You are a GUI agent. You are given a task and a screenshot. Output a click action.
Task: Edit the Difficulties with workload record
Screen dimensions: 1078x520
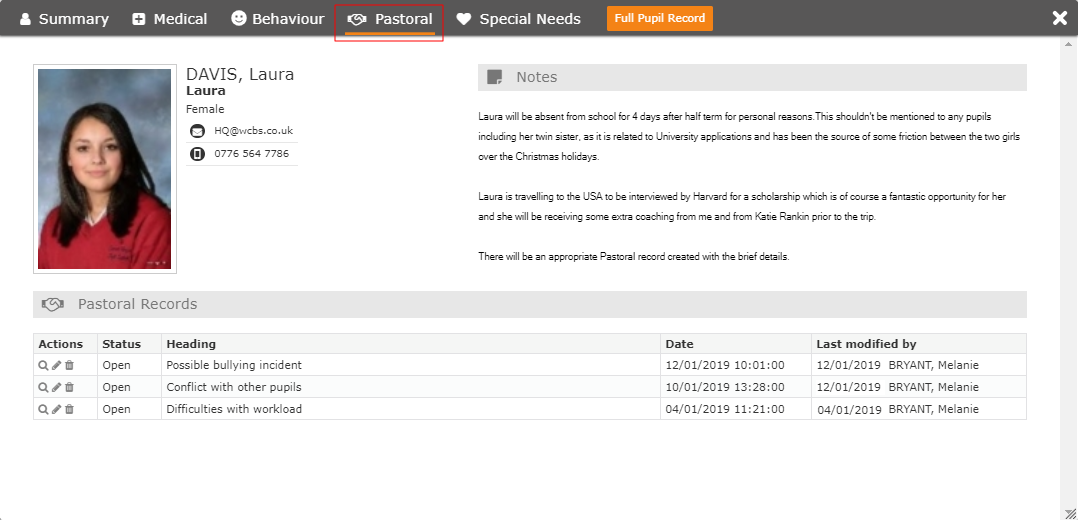click(56, 409)
